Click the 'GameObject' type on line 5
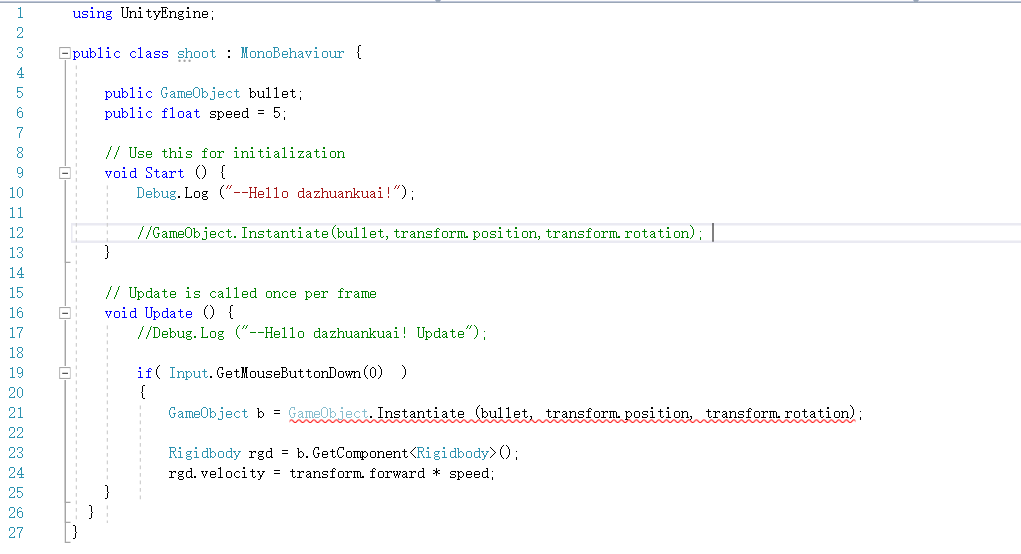Viewport: 1021px width, 554px height. [201, 93]
